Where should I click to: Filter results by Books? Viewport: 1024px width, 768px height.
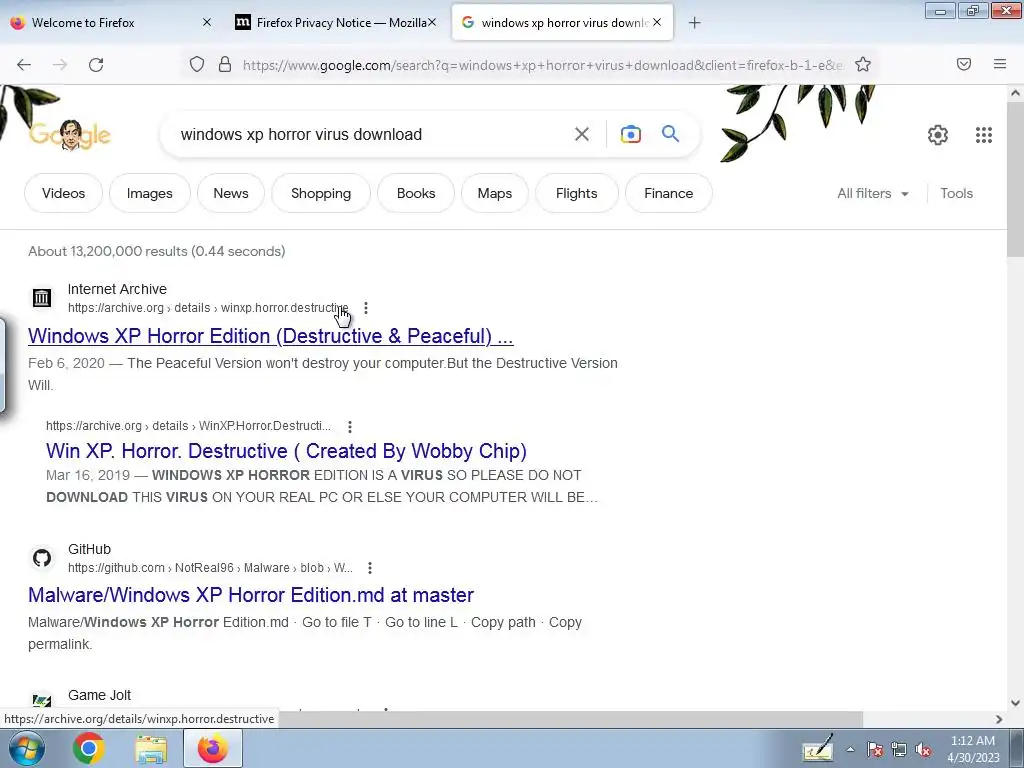pos(416,193)
